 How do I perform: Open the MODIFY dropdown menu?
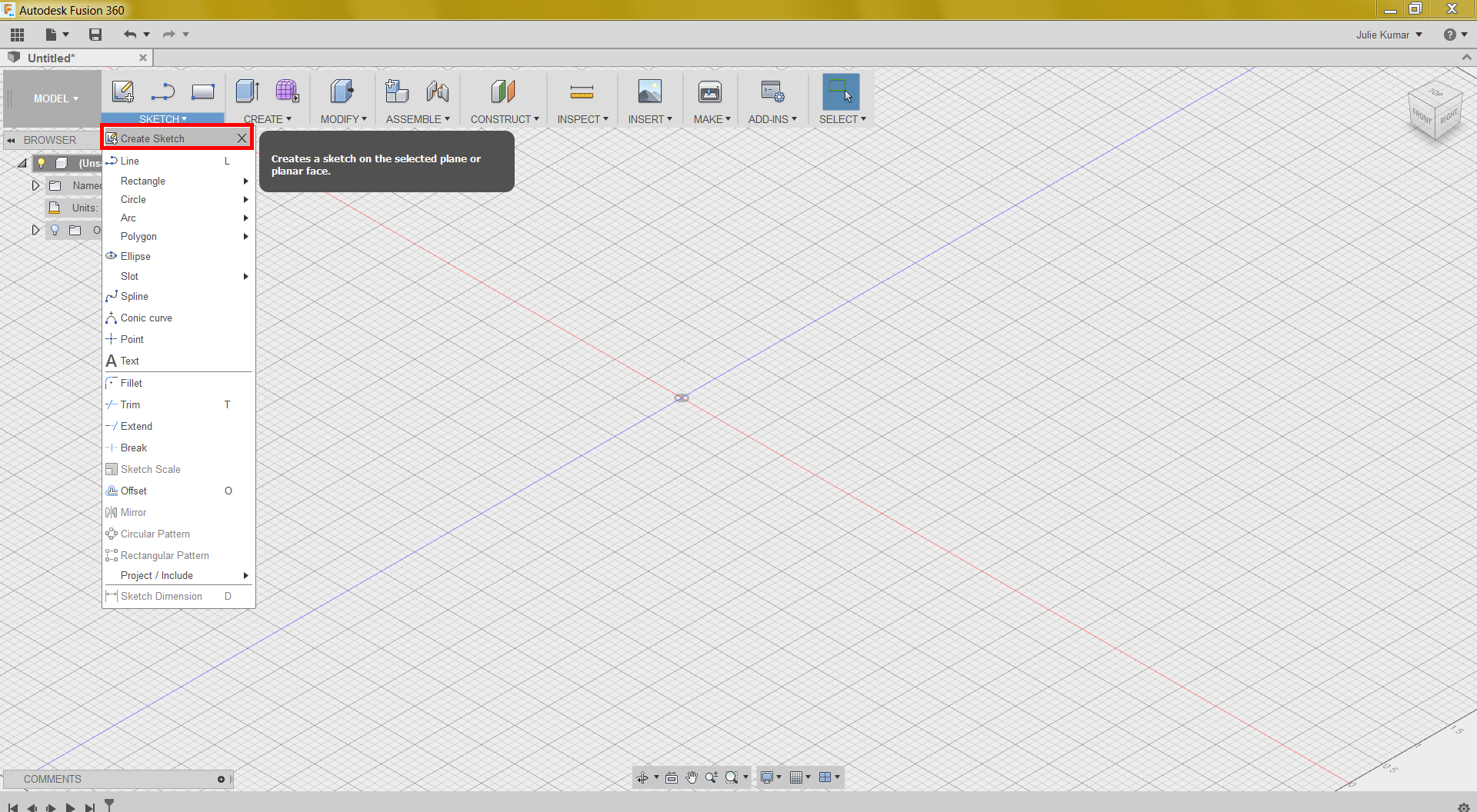[343, 119]
